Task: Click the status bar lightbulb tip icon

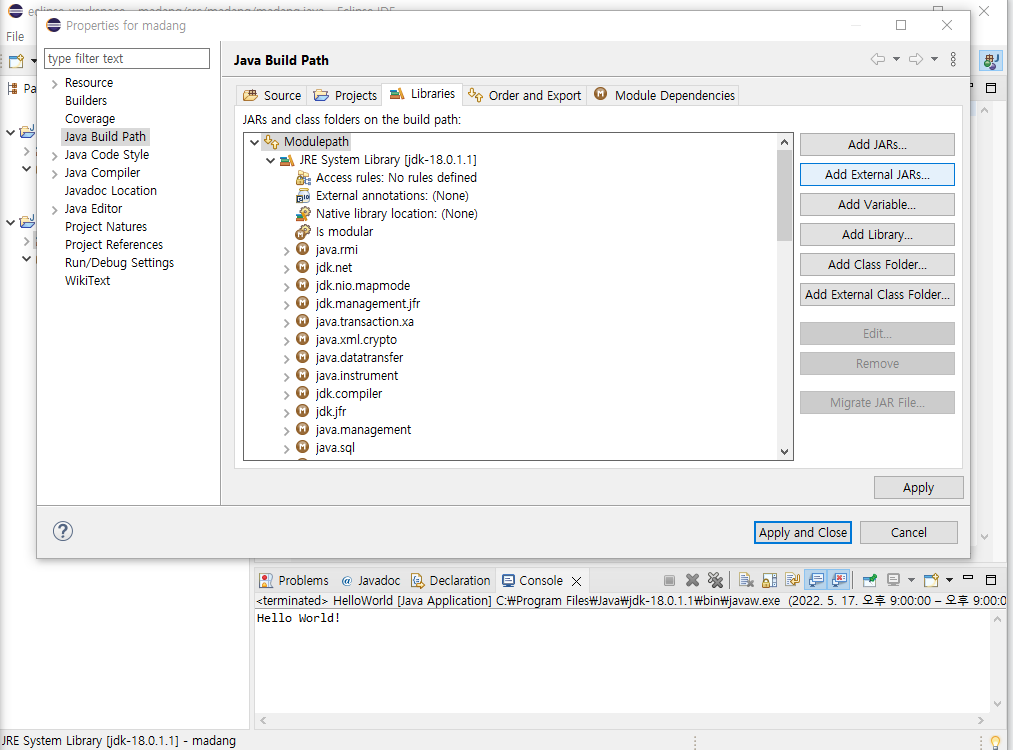Action: click(995, 743)
